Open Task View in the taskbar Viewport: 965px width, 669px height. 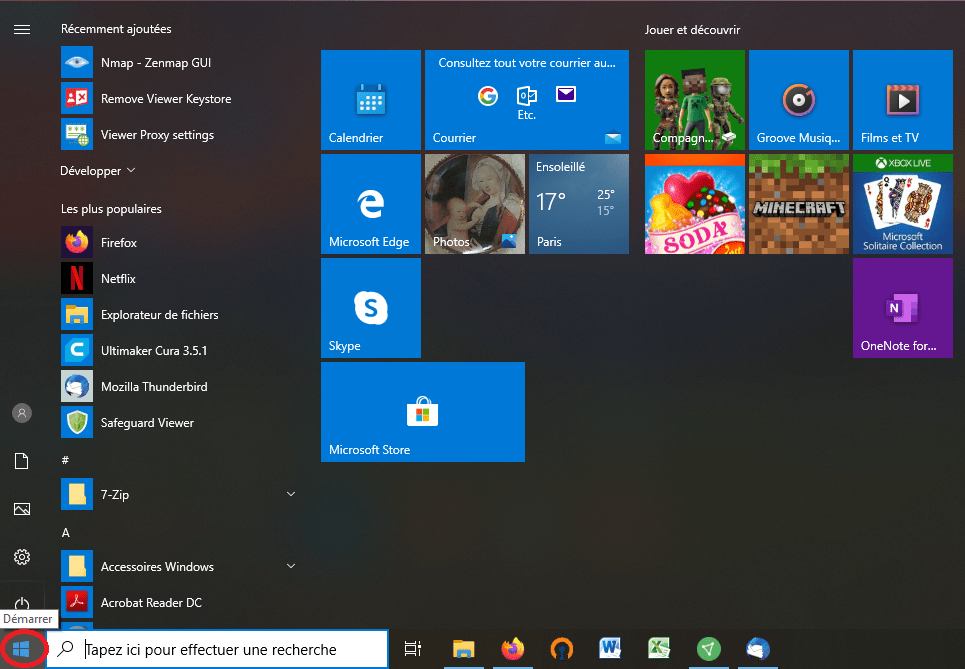413,649
